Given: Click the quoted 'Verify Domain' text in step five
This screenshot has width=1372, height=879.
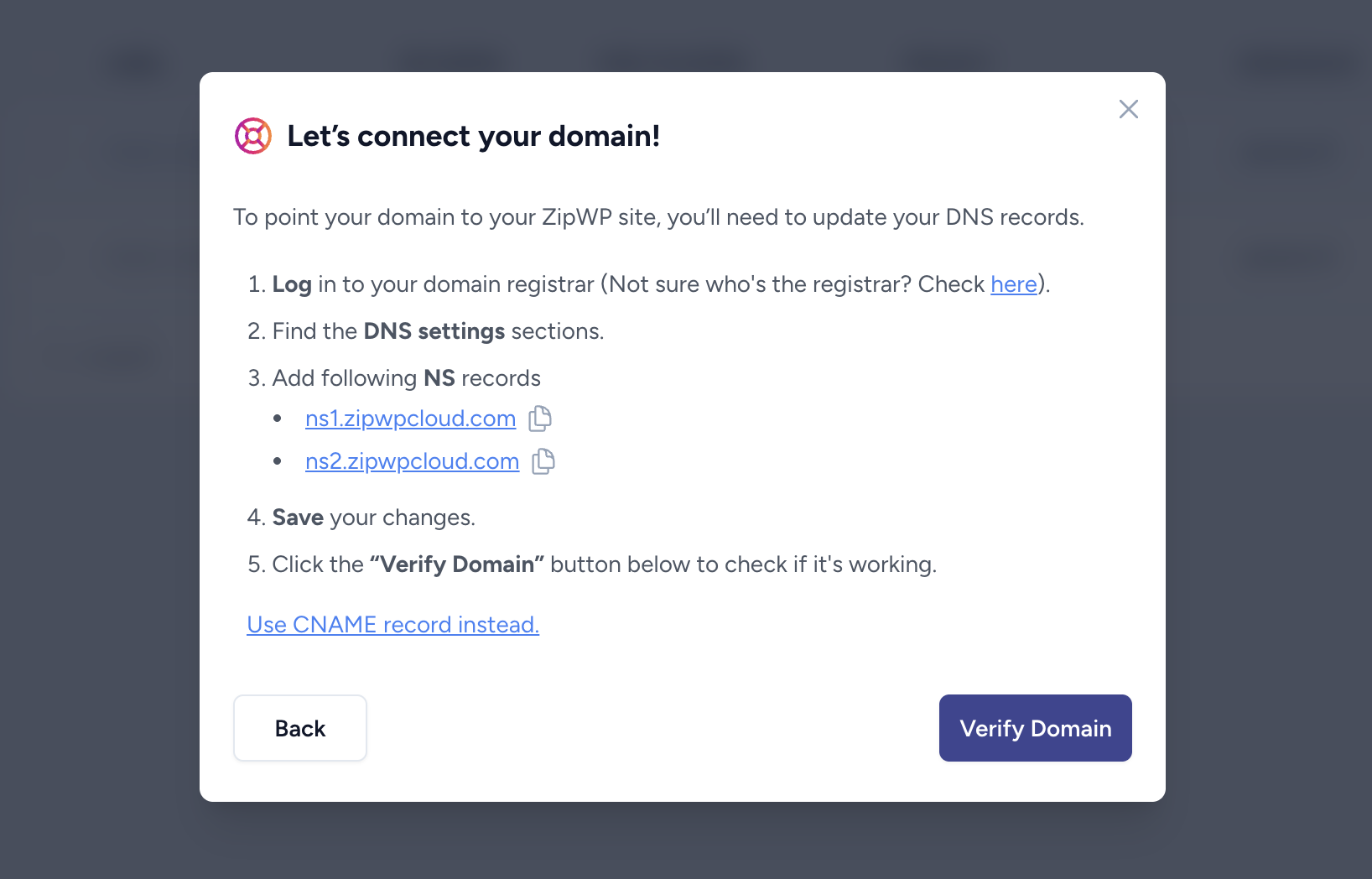Looking at the screenshot, I should (457, 564).
